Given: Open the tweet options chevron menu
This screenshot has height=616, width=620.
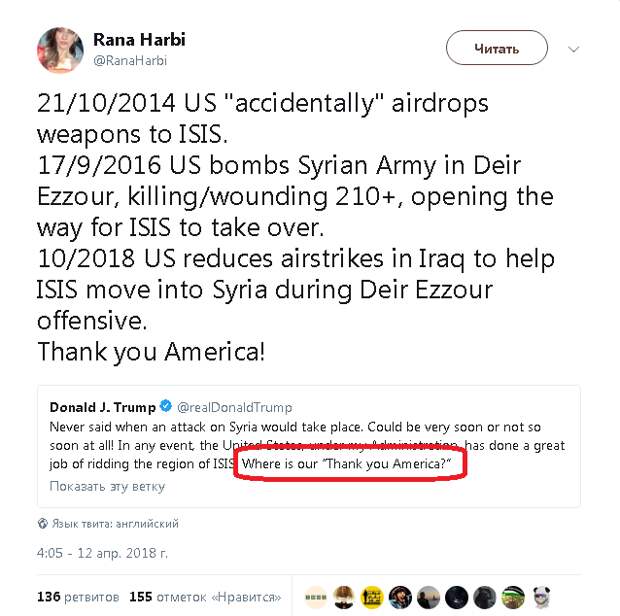Looking at the screenshot, I should [574, 48].
